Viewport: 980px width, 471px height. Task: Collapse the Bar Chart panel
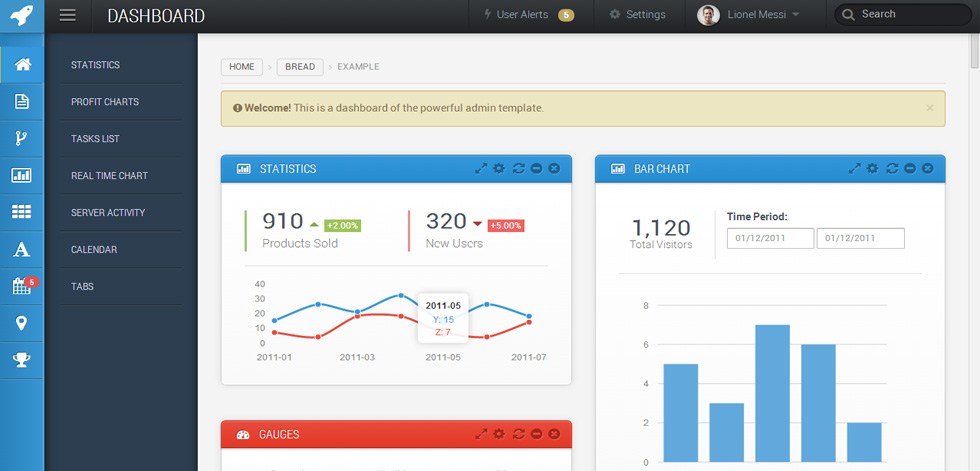(910, 169)
